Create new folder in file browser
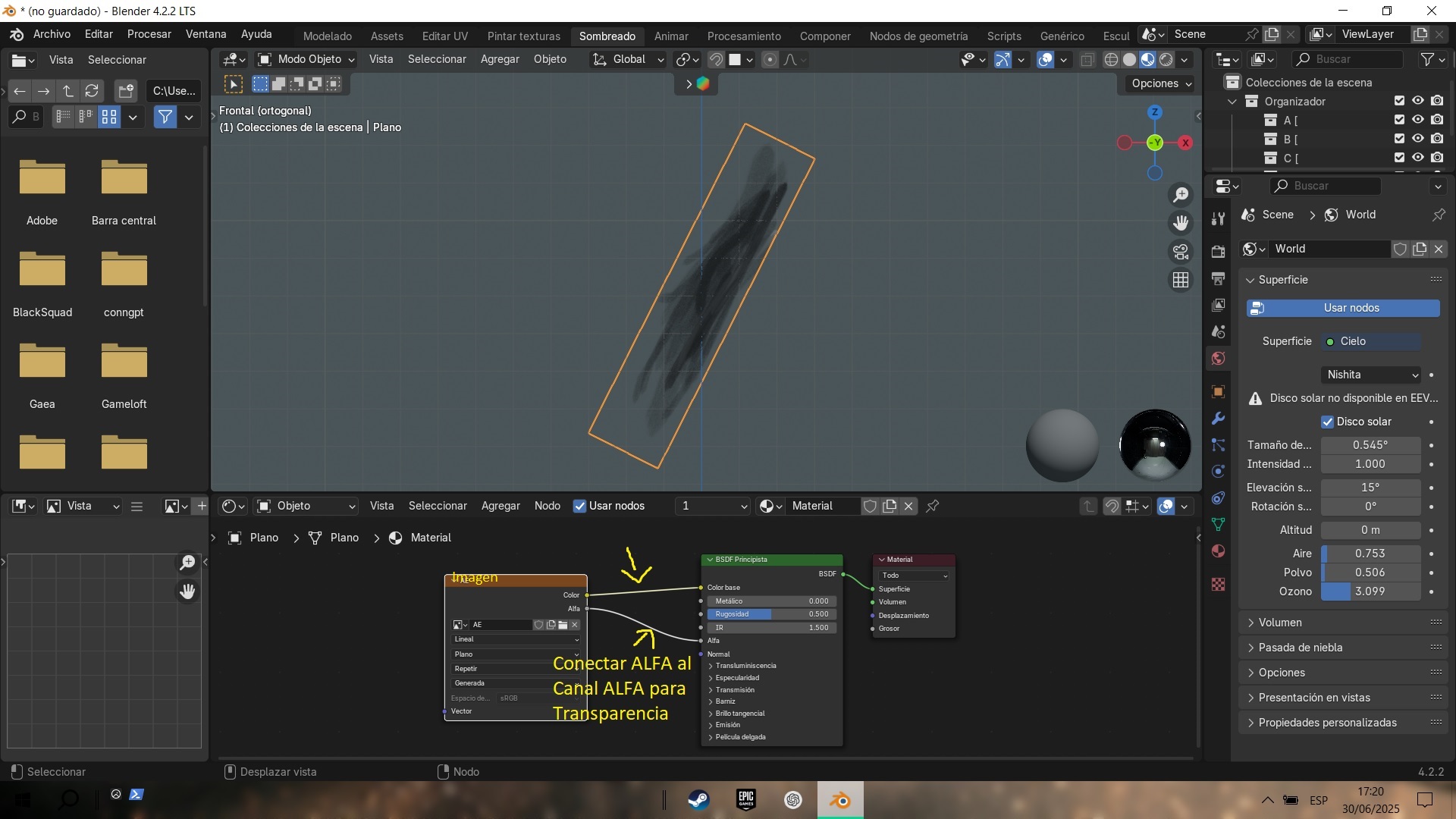Viewport: 1456px width, 819px height. click(x=126, y=91)
